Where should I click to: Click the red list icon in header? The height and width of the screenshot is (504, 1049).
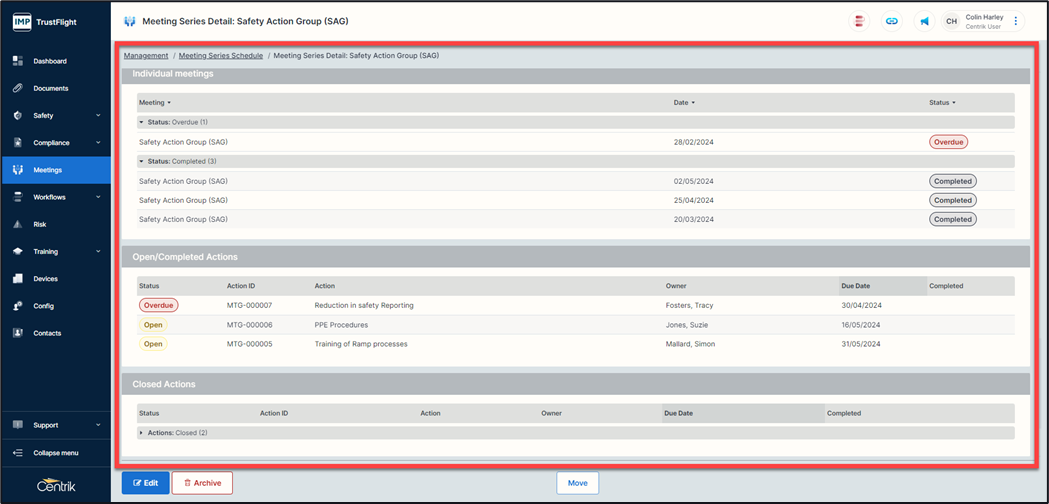pyautogui.click(x=859, y=21)
